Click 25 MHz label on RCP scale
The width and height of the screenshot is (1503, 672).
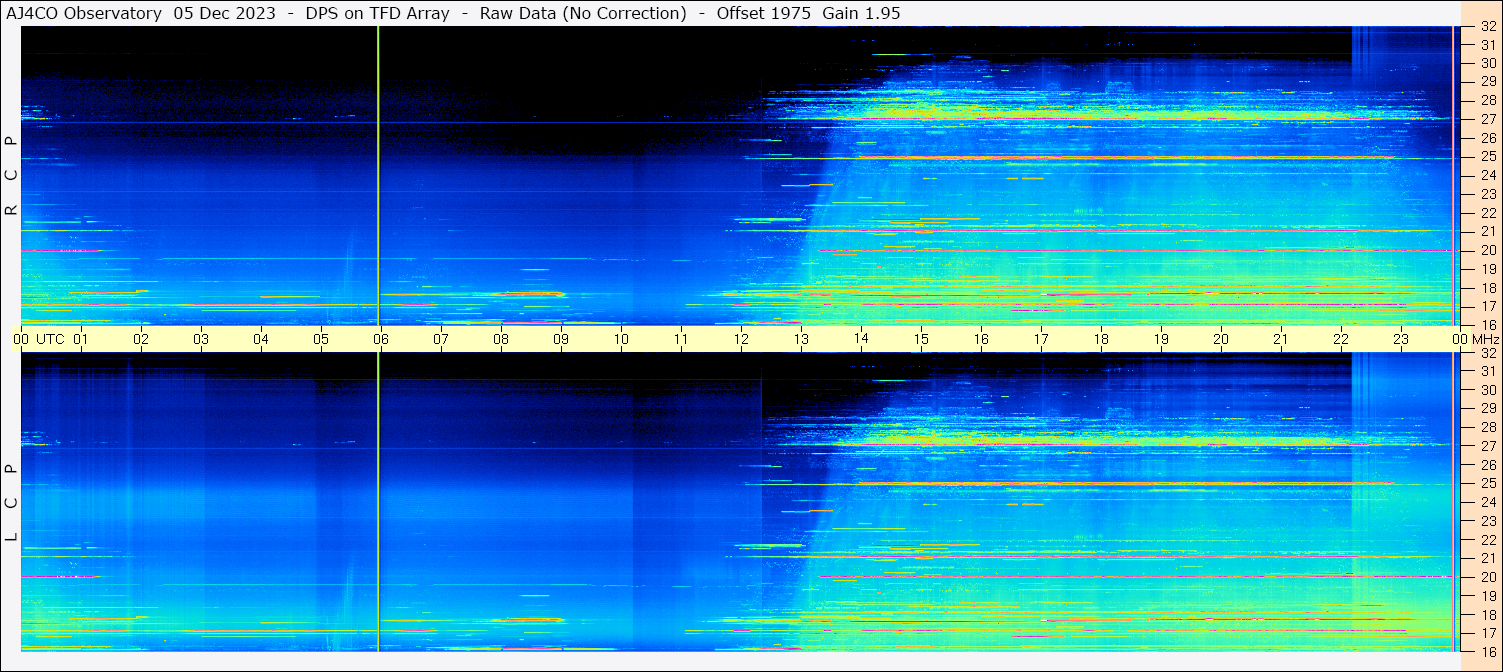coord(1487,156)
